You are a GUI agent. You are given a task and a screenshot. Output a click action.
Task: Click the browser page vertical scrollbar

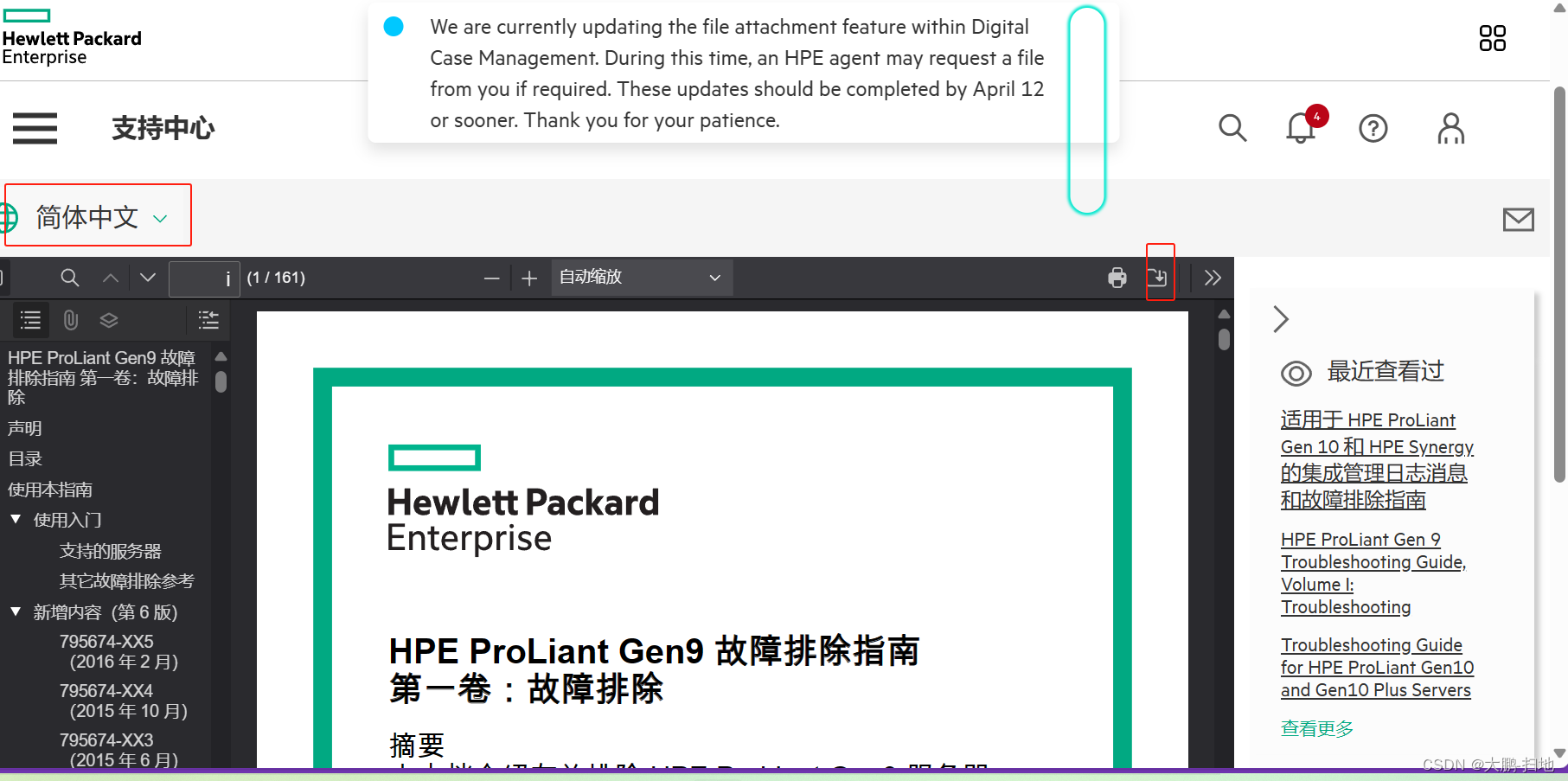tap(1559, 285)
